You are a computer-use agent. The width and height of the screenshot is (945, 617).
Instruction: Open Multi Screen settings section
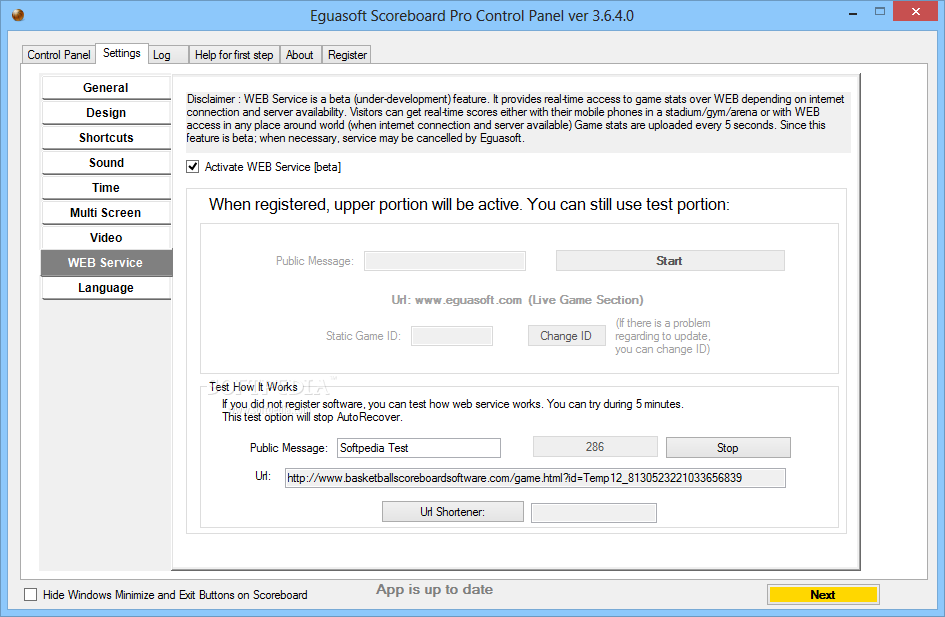click(x=106, y=213)
